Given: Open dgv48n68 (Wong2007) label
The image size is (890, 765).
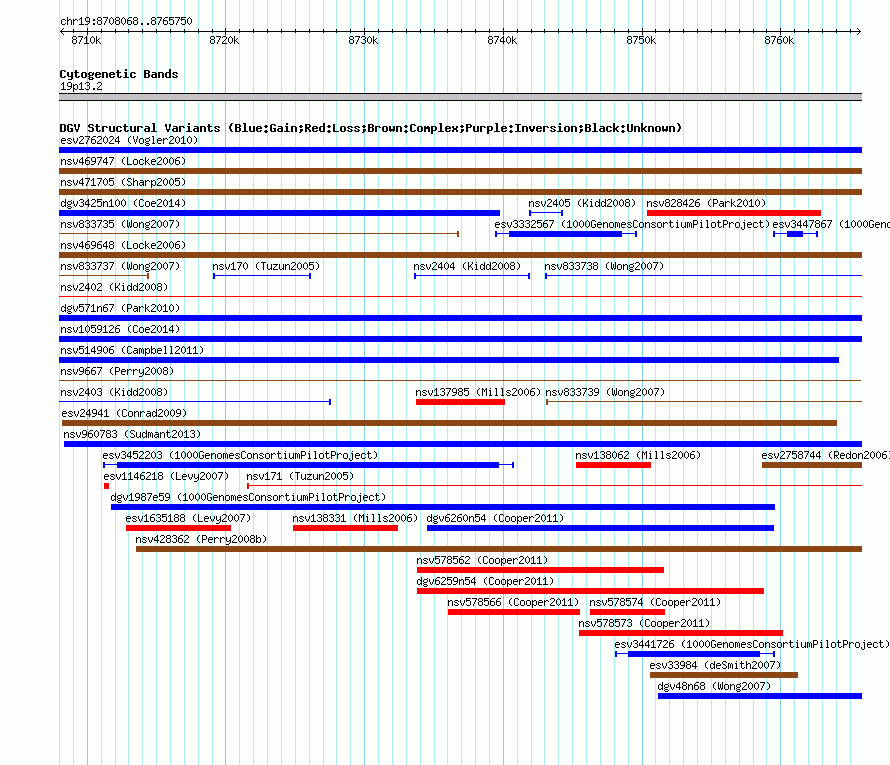Looking at the screenshot, I should tap(714, 686).
